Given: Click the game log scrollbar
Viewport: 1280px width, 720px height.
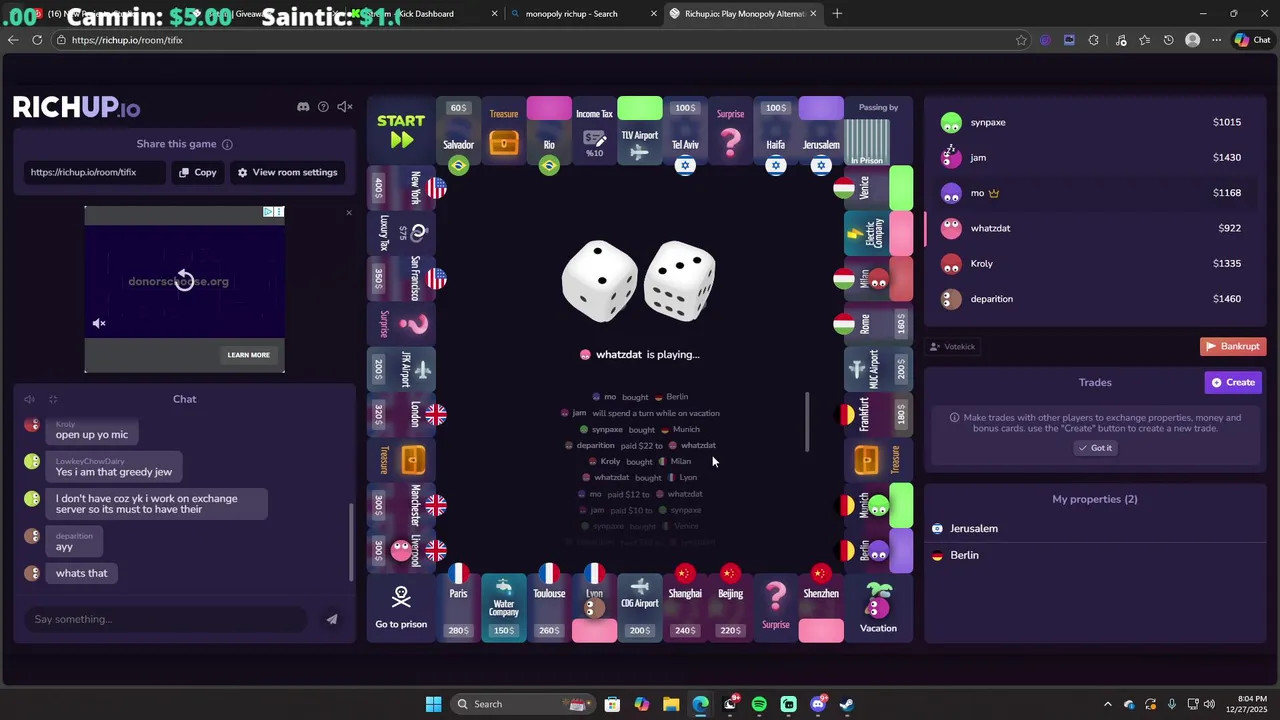Looking at the screenshot, I should [807, 420].
